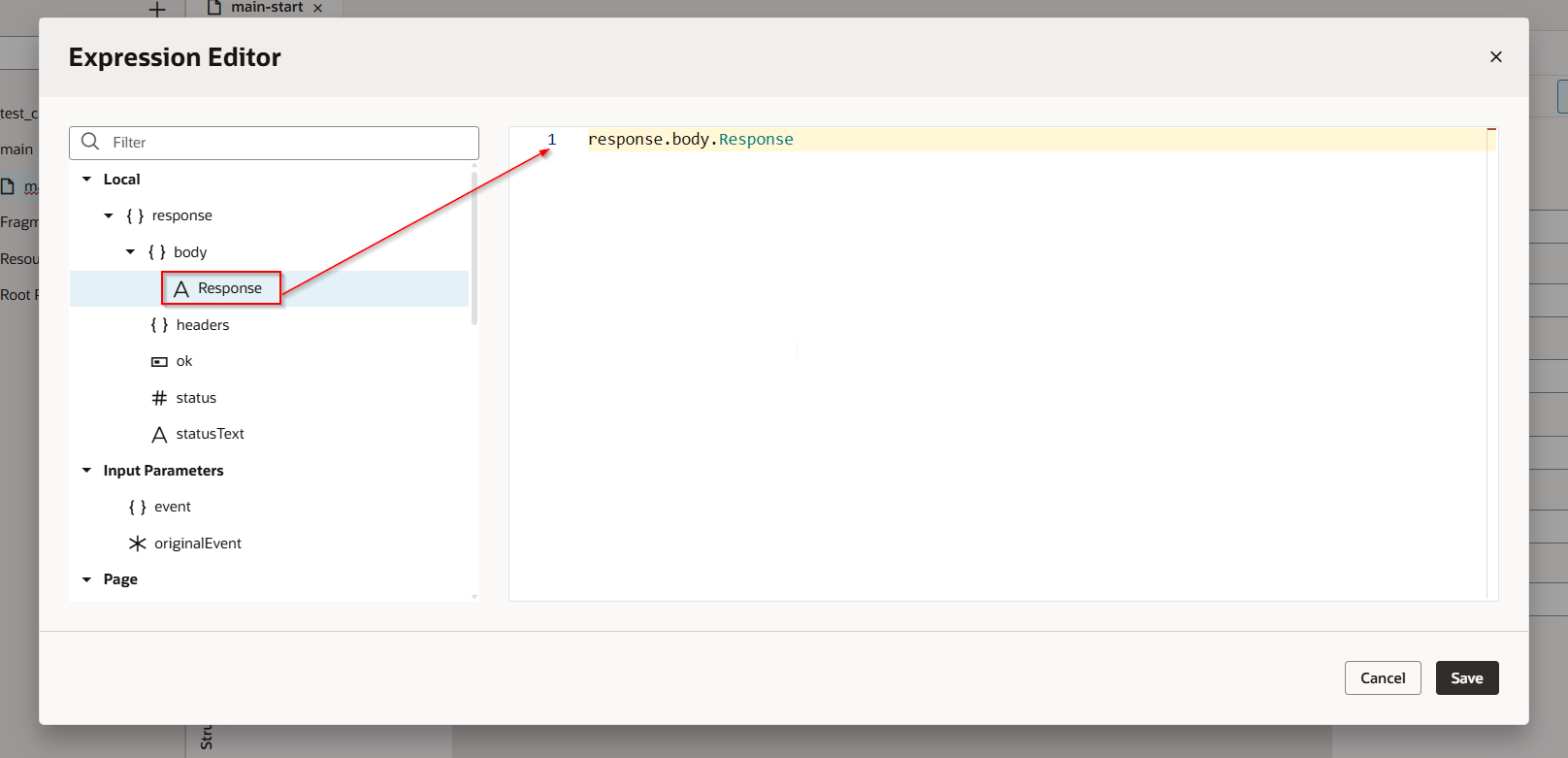Select the Response tree item
This screenshot has height=758, width=1568.
point(269,288)
